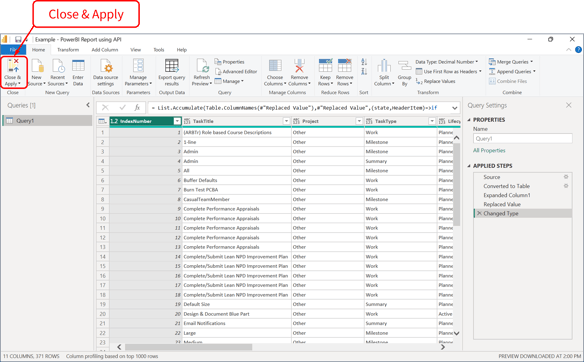Click Append Queries in the ribbon
This screenshot has width=584, height=362.
click(512, 72)
